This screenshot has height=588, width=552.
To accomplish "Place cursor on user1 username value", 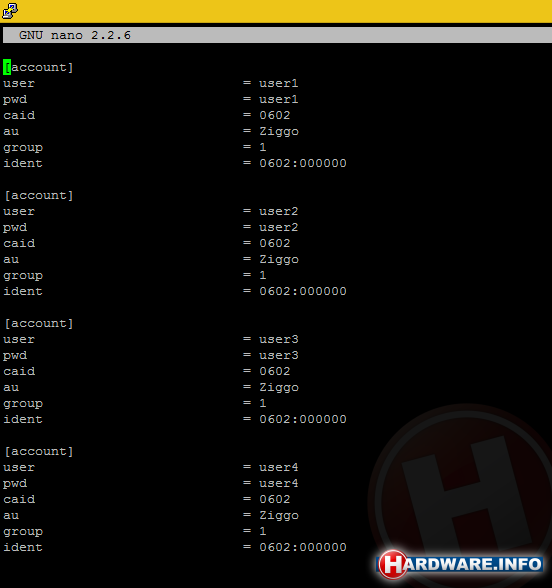I will tap(279, 83).
